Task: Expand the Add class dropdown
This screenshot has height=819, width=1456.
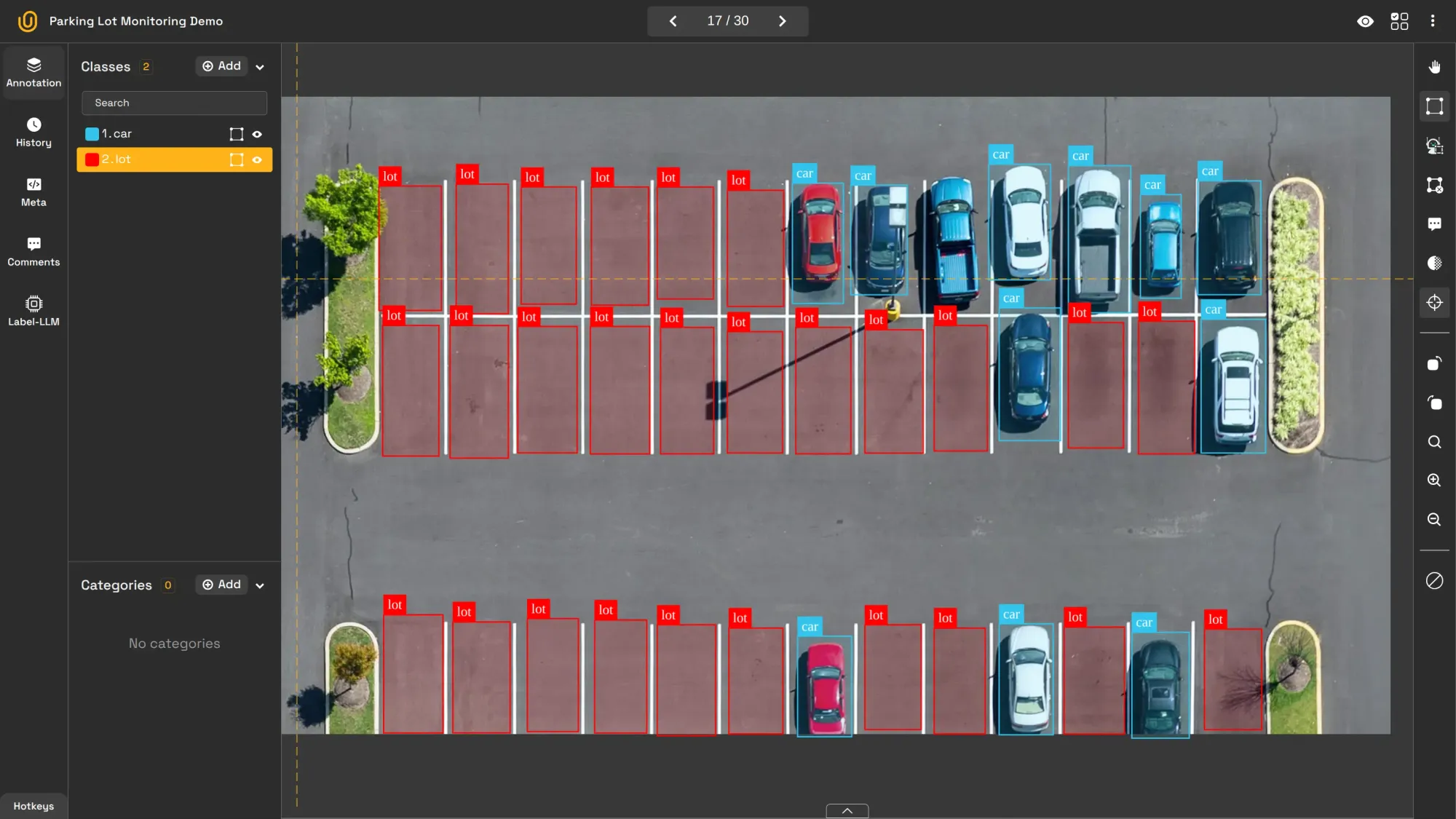Action: pyautogui.click(x=259, y=66)
